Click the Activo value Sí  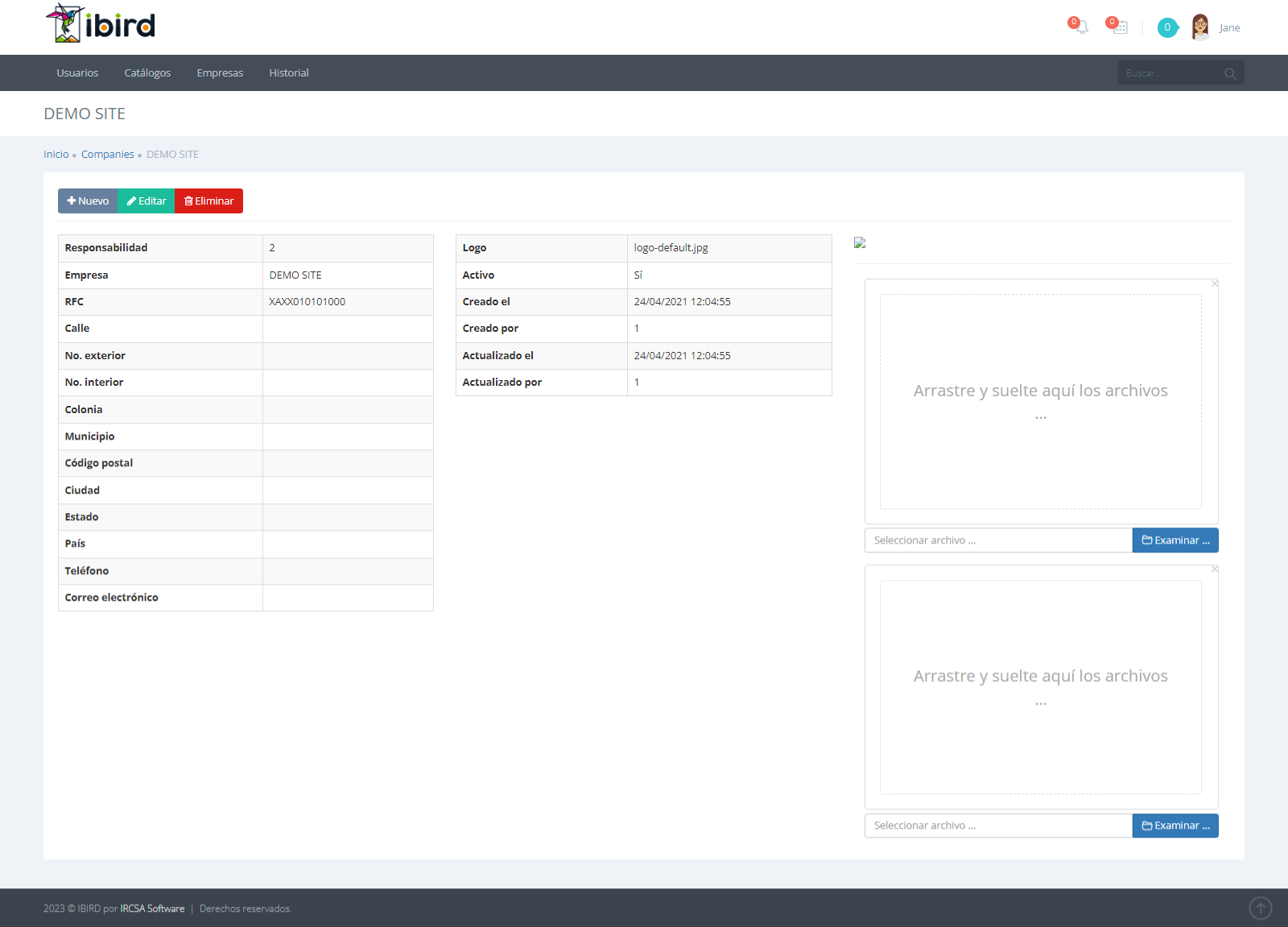(638, 275)
